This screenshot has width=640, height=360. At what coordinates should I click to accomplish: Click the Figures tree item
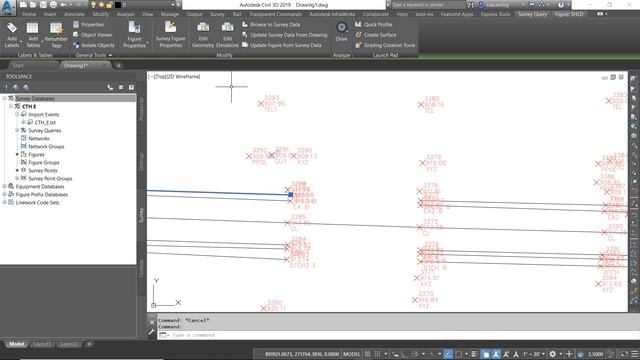pyautogui.click(x=36, y=155)
